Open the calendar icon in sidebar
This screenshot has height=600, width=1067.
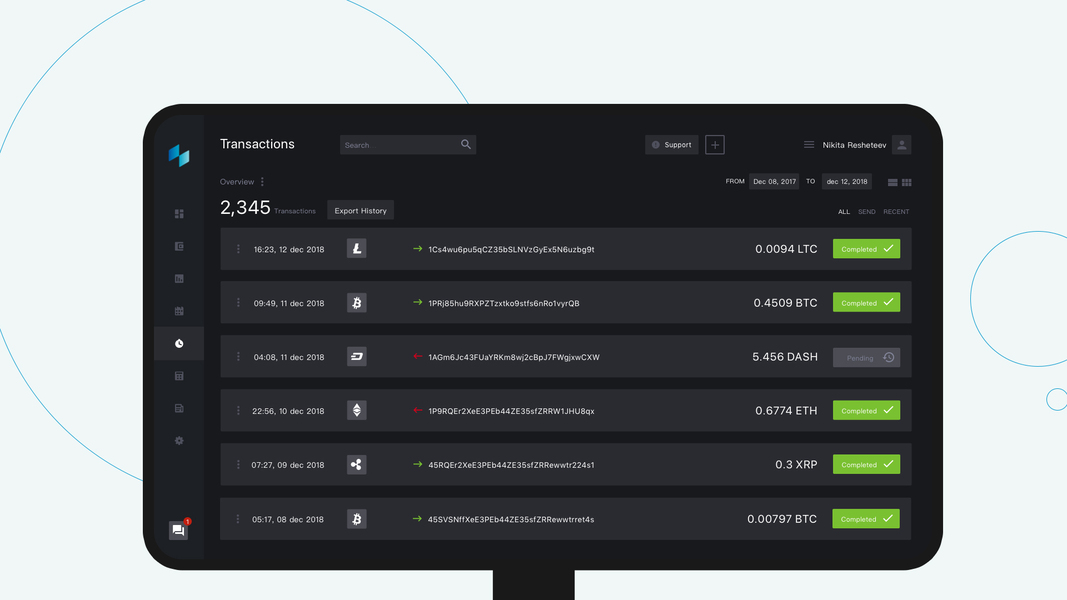coord(179,311)
